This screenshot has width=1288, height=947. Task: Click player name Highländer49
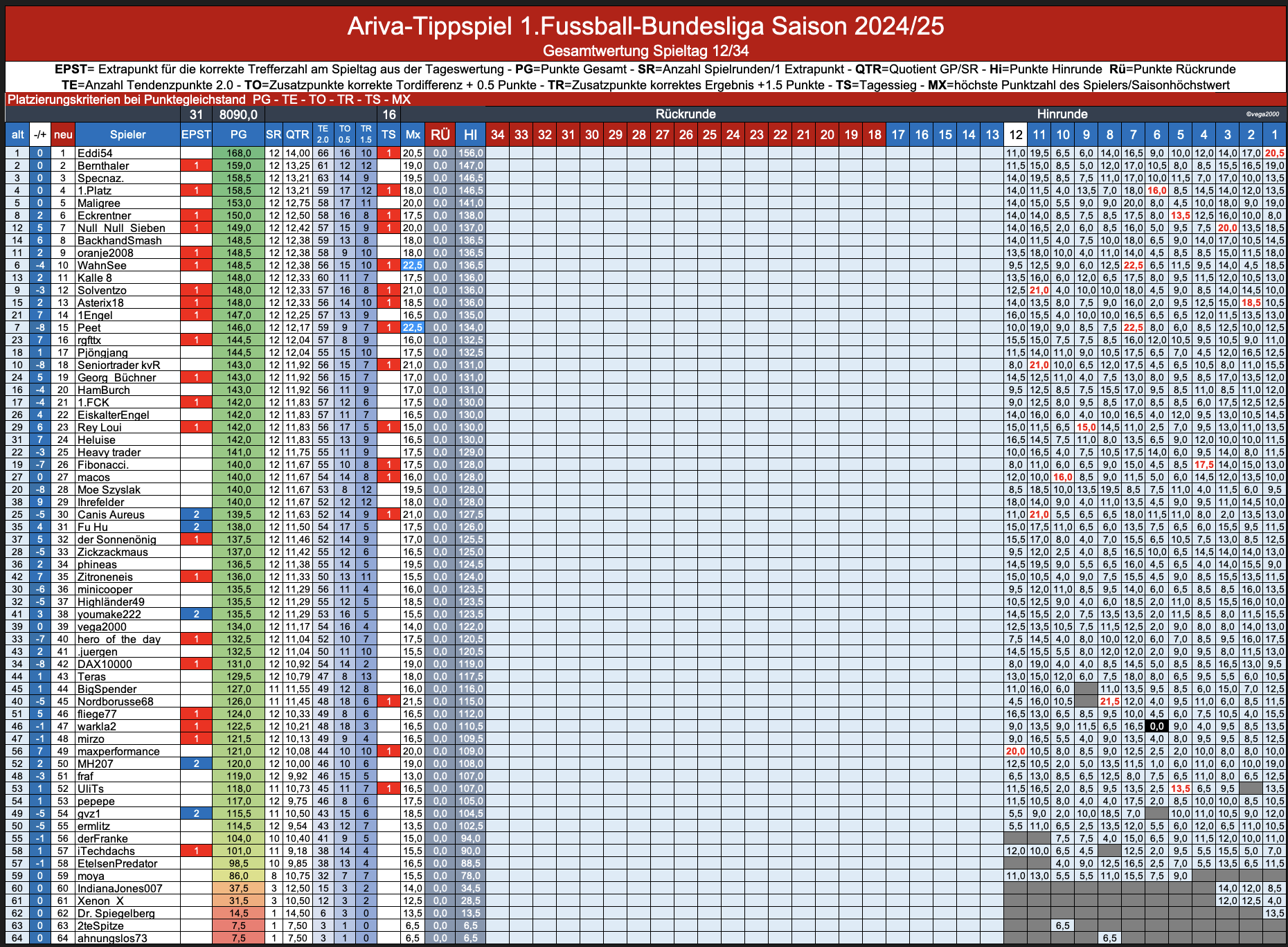point(111,602)
